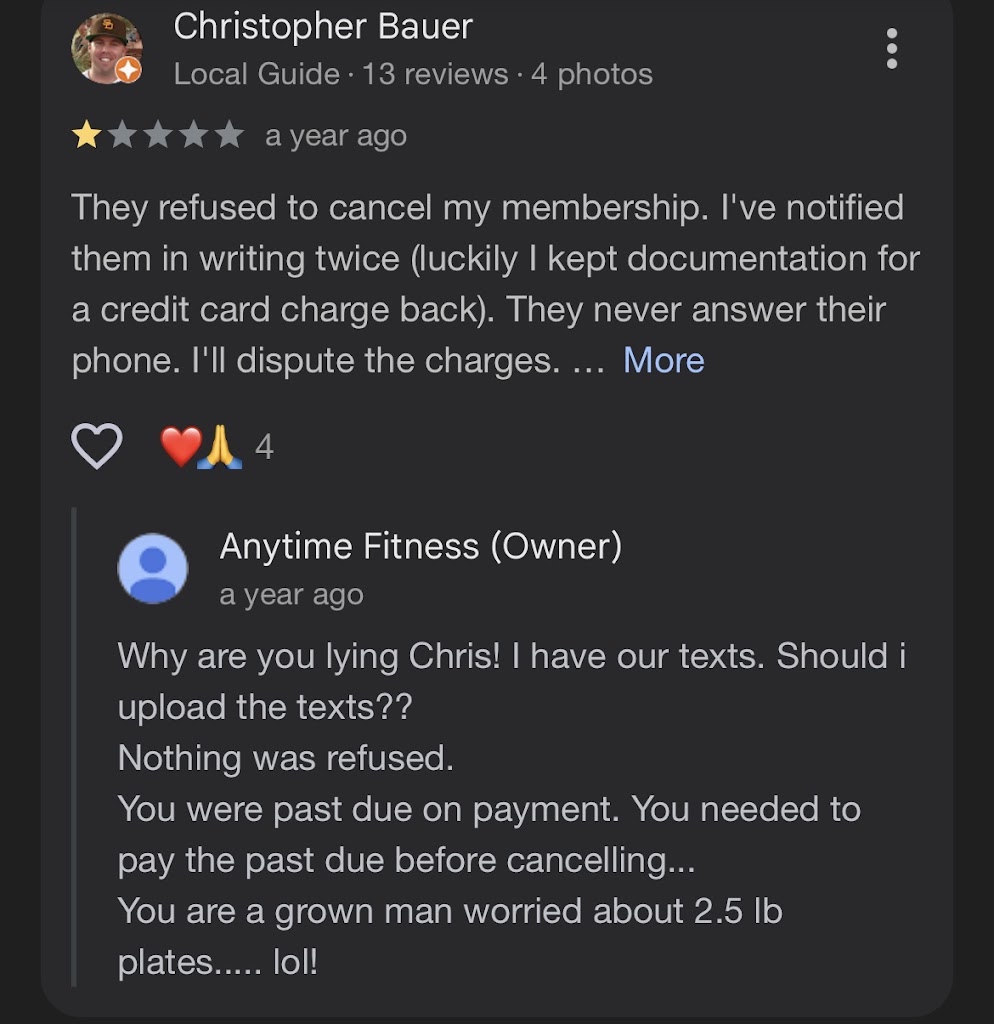Click the review's "a year ago" timestamp

coord(336,136)
